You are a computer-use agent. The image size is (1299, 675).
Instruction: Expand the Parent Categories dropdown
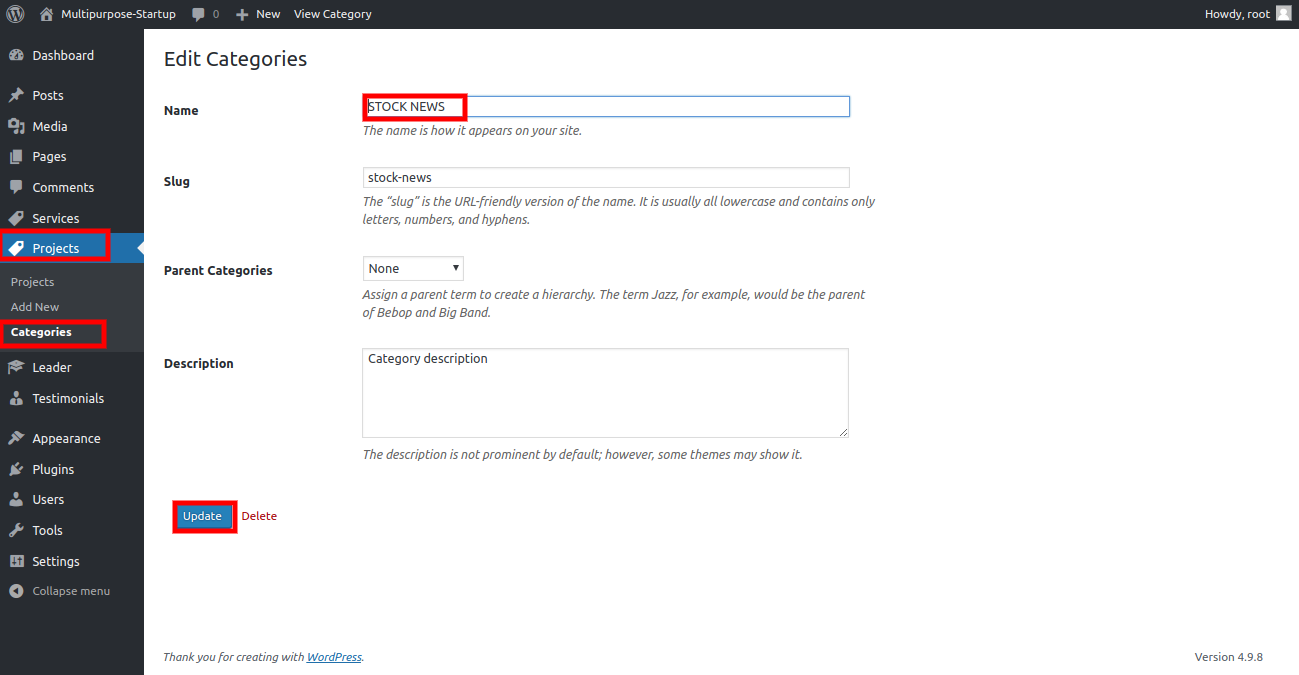coord(413,269)
